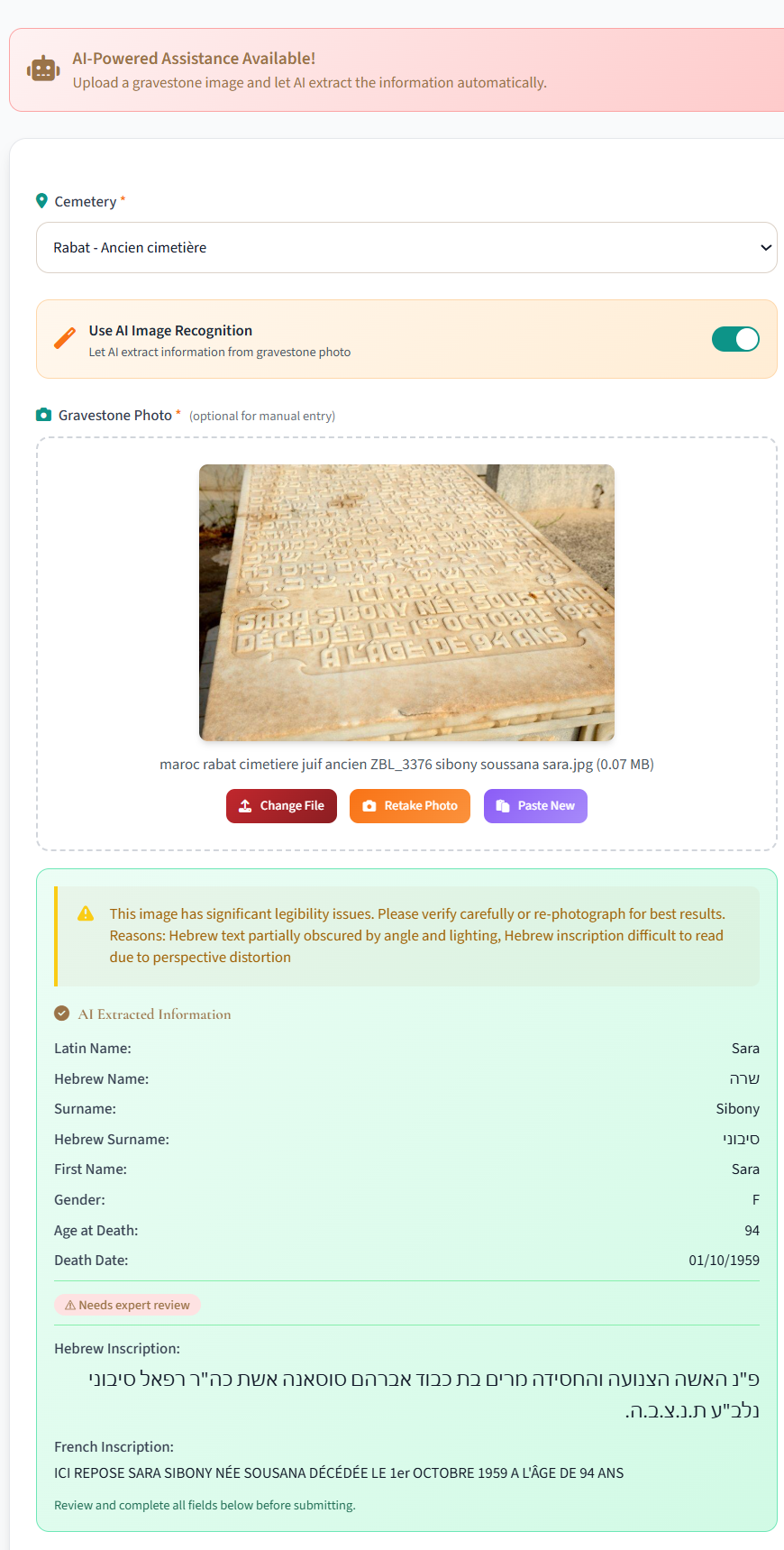Click the camera icon in Retake Photo

[369, 806]
